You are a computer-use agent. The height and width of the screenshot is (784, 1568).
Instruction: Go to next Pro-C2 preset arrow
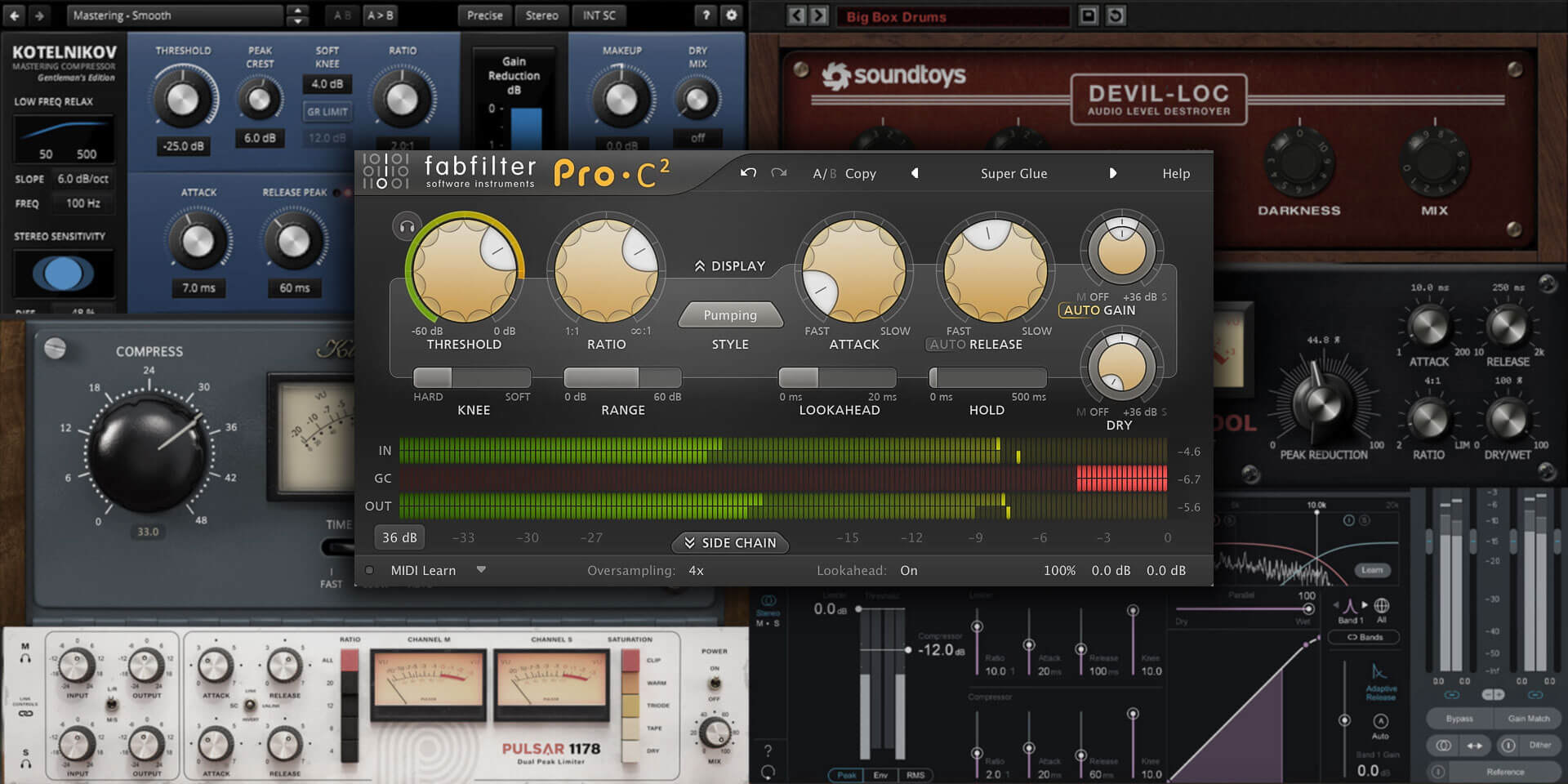pyautogui.click(x=1112, y=173)
